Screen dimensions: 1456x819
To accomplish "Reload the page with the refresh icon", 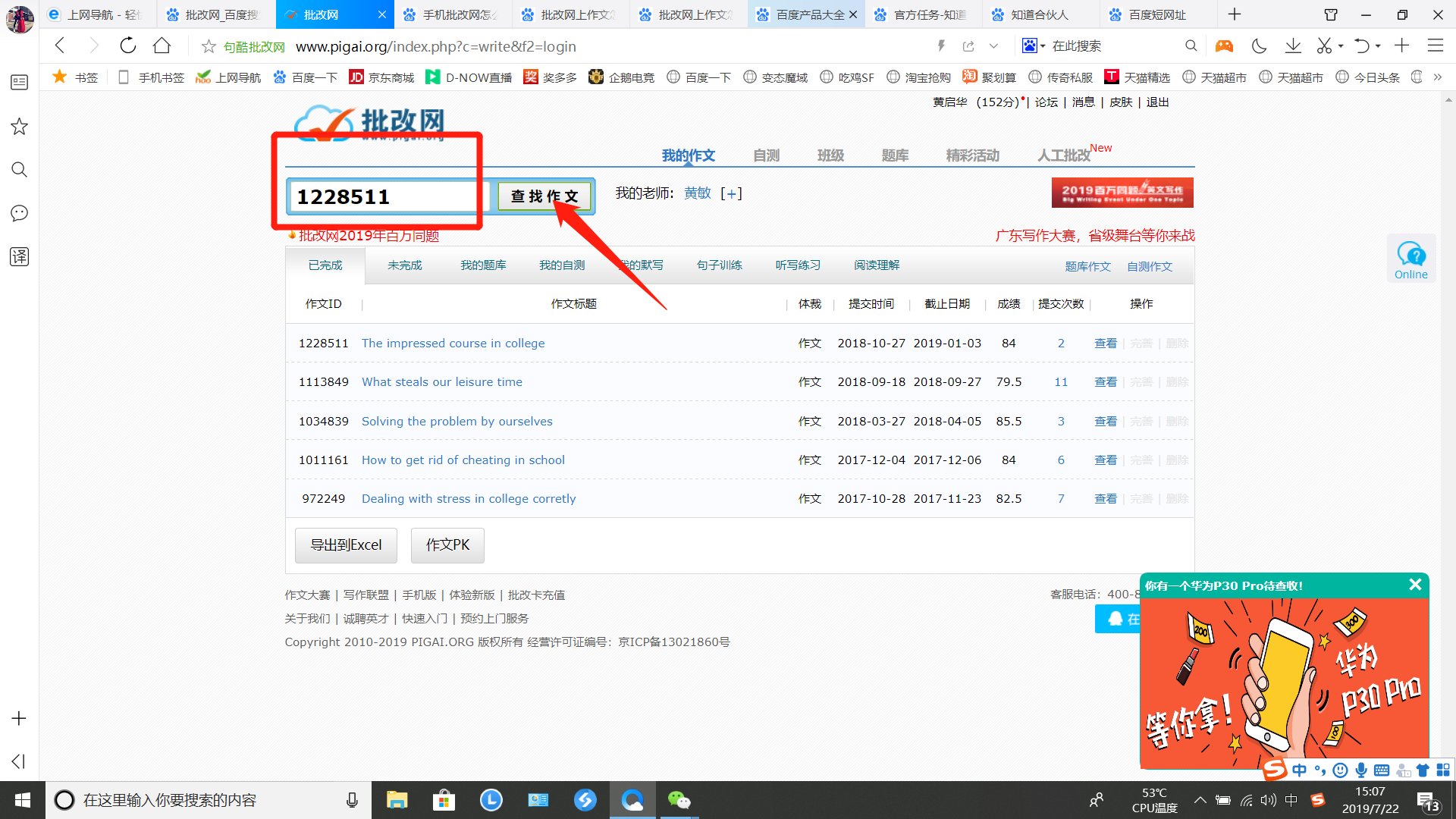I will [127, 46].
